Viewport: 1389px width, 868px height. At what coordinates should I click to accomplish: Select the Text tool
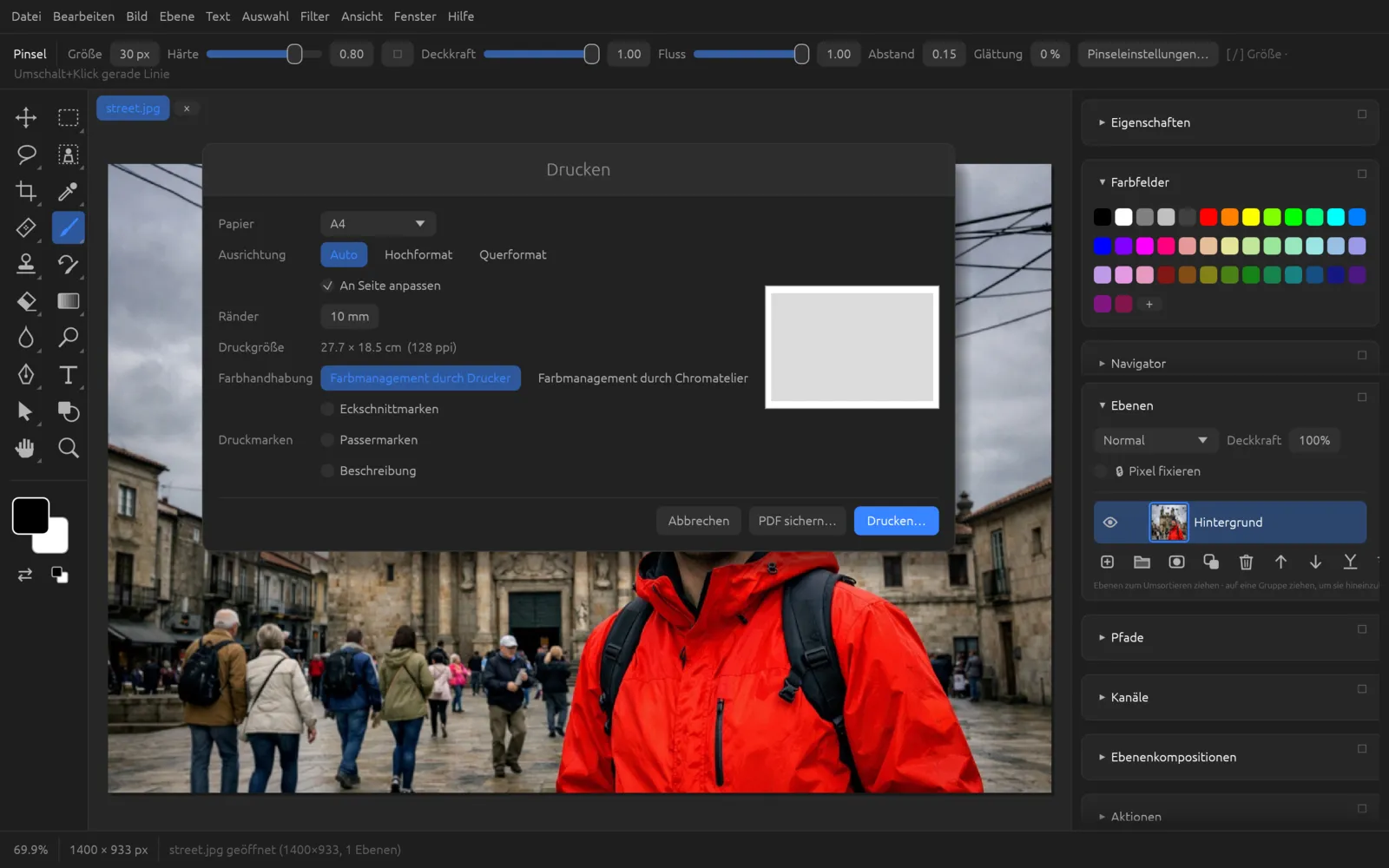[69, 374]
